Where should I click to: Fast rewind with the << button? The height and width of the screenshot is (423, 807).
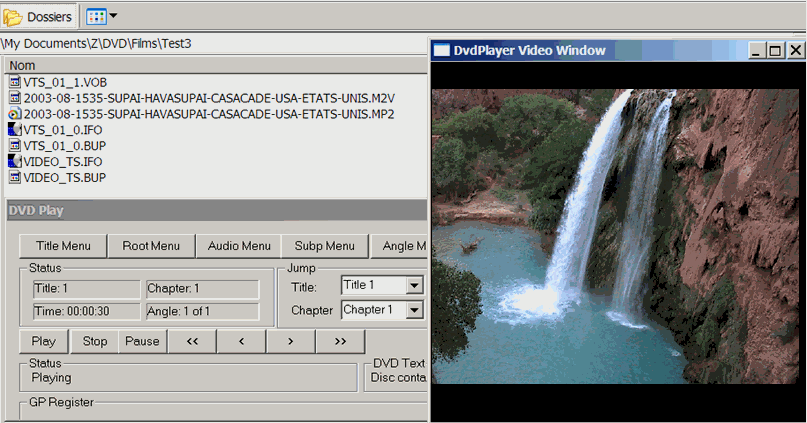pyautogui.click(x=192, y=341)
